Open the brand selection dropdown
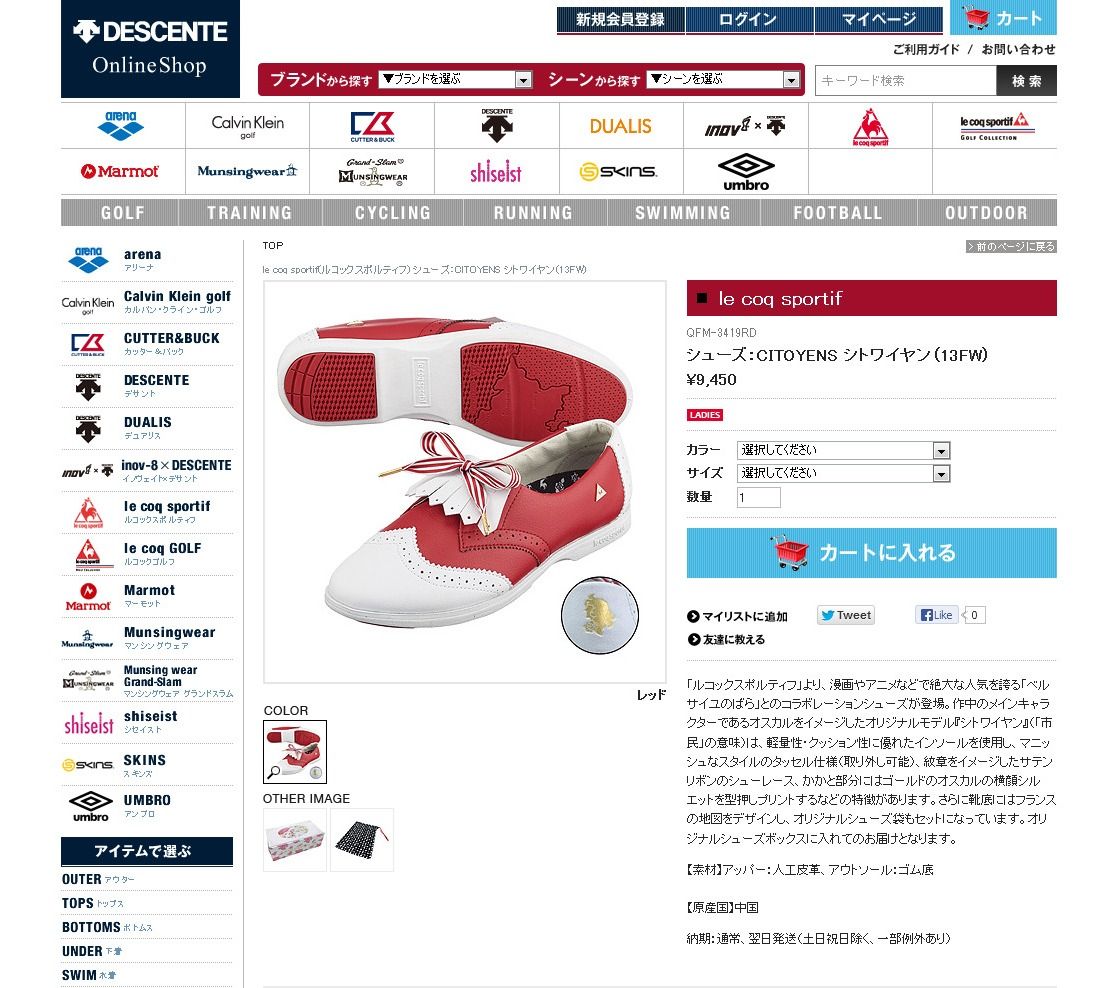The height and width of the screenshot is (988, 1103). [455, 79]
